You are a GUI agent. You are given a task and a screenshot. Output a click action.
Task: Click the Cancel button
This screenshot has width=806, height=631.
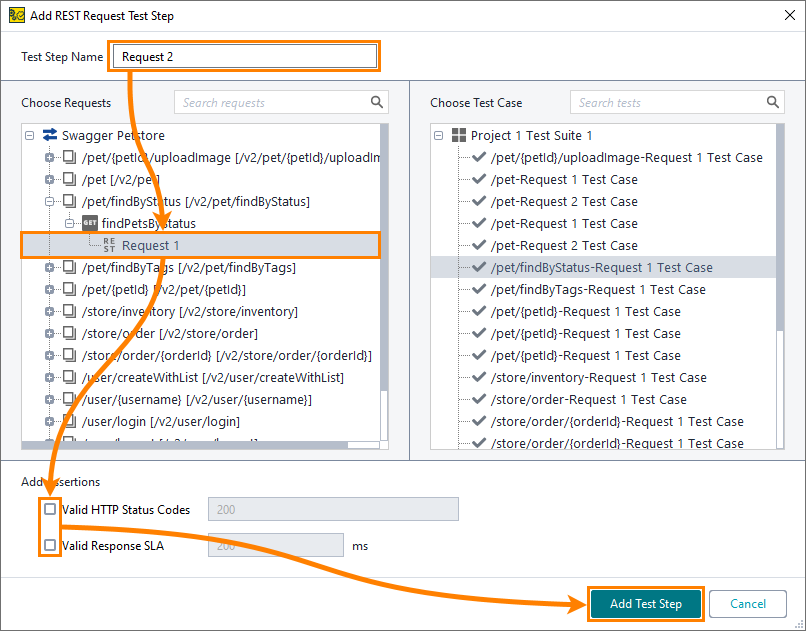(748, 604)
